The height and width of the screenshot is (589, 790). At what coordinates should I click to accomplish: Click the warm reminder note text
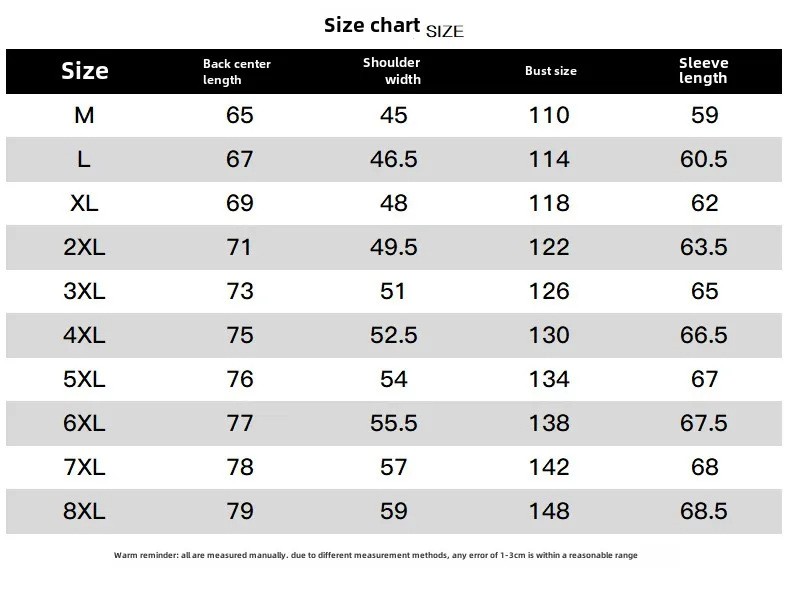click(375, 555)
